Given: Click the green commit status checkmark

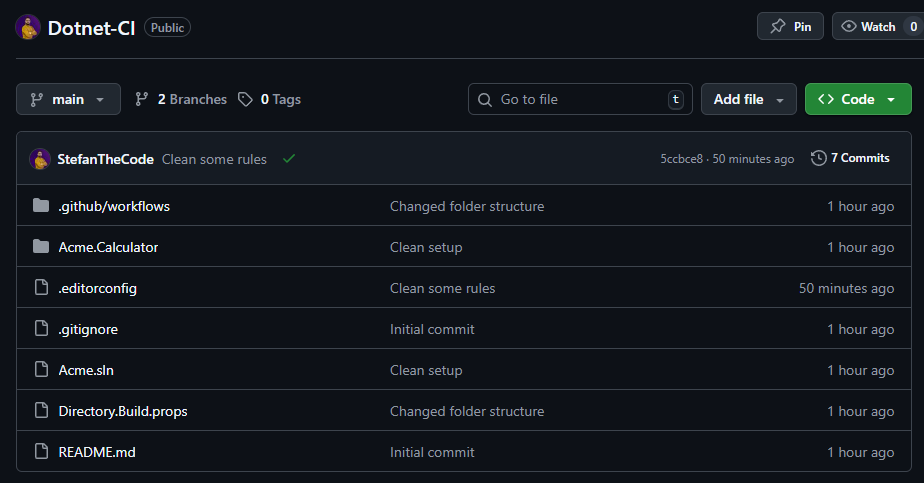Looking at the screenshot, I should [289, 158].
